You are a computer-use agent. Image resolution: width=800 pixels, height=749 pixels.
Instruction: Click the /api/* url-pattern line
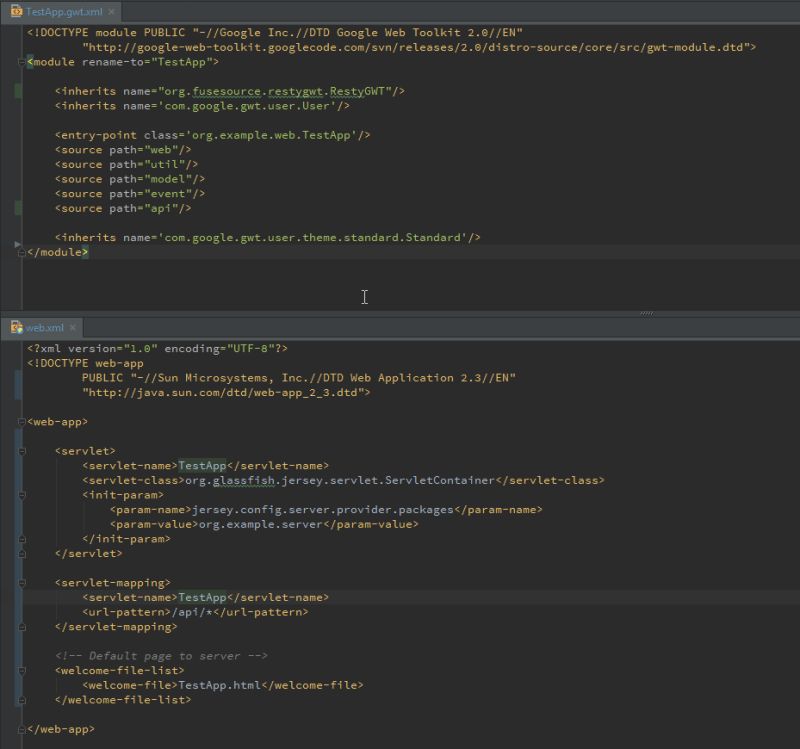click(195, 612)
